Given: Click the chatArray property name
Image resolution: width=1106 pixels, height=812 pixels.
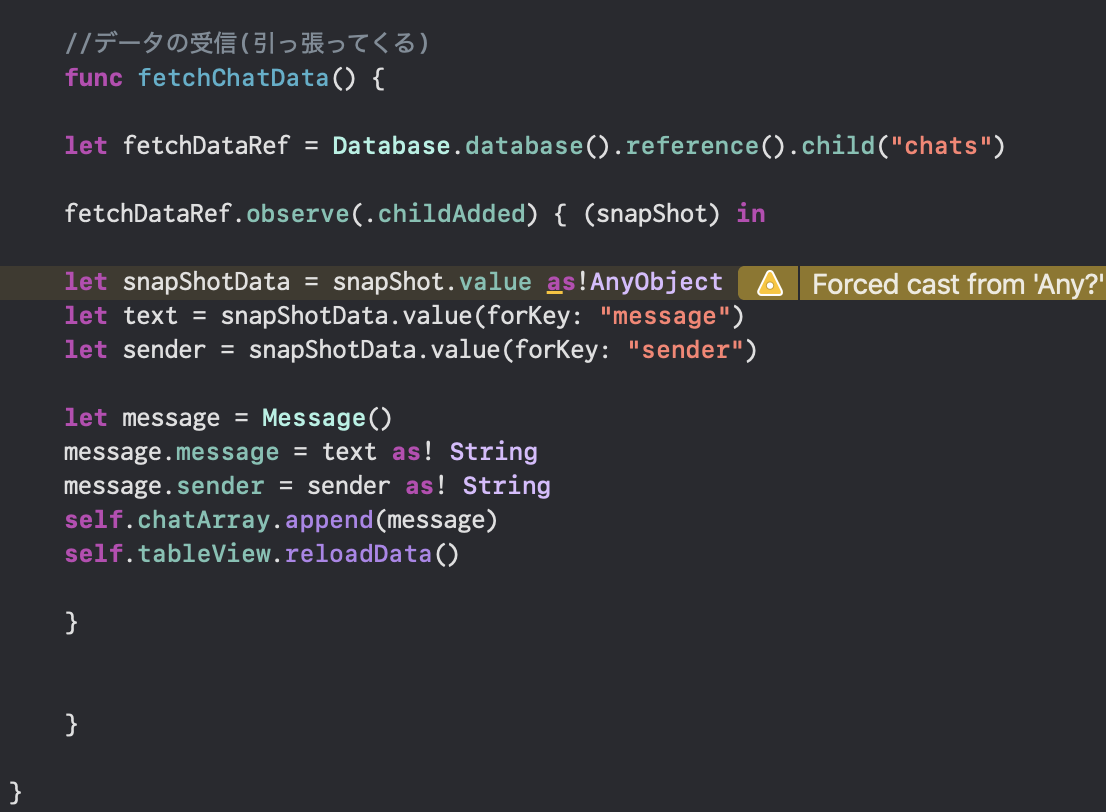Looking at the screenshot, I should 203,520.
